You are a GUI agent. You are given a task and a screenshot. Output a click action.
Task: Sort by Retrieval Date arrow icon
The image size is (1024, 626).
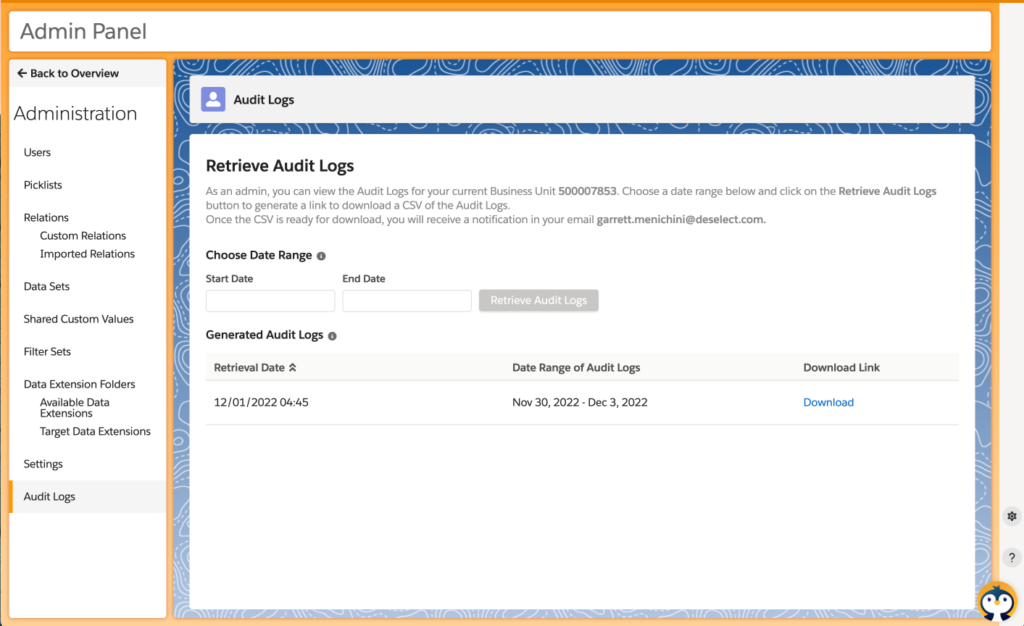(293, 368)
